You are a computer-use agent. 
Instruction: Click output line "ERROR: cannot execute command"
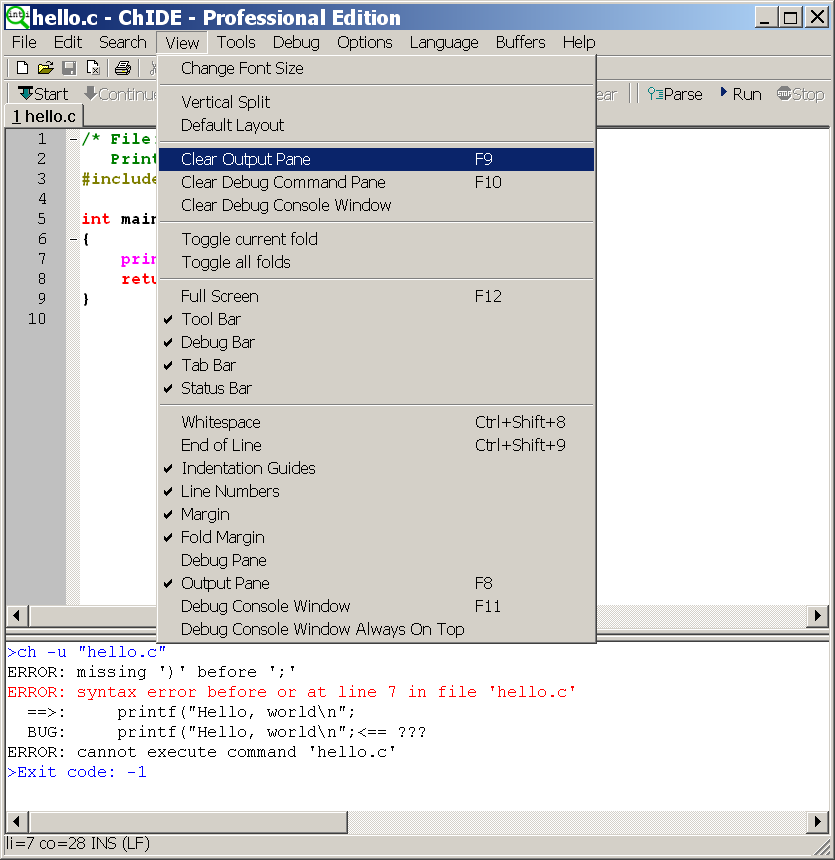tap(201, 752)
